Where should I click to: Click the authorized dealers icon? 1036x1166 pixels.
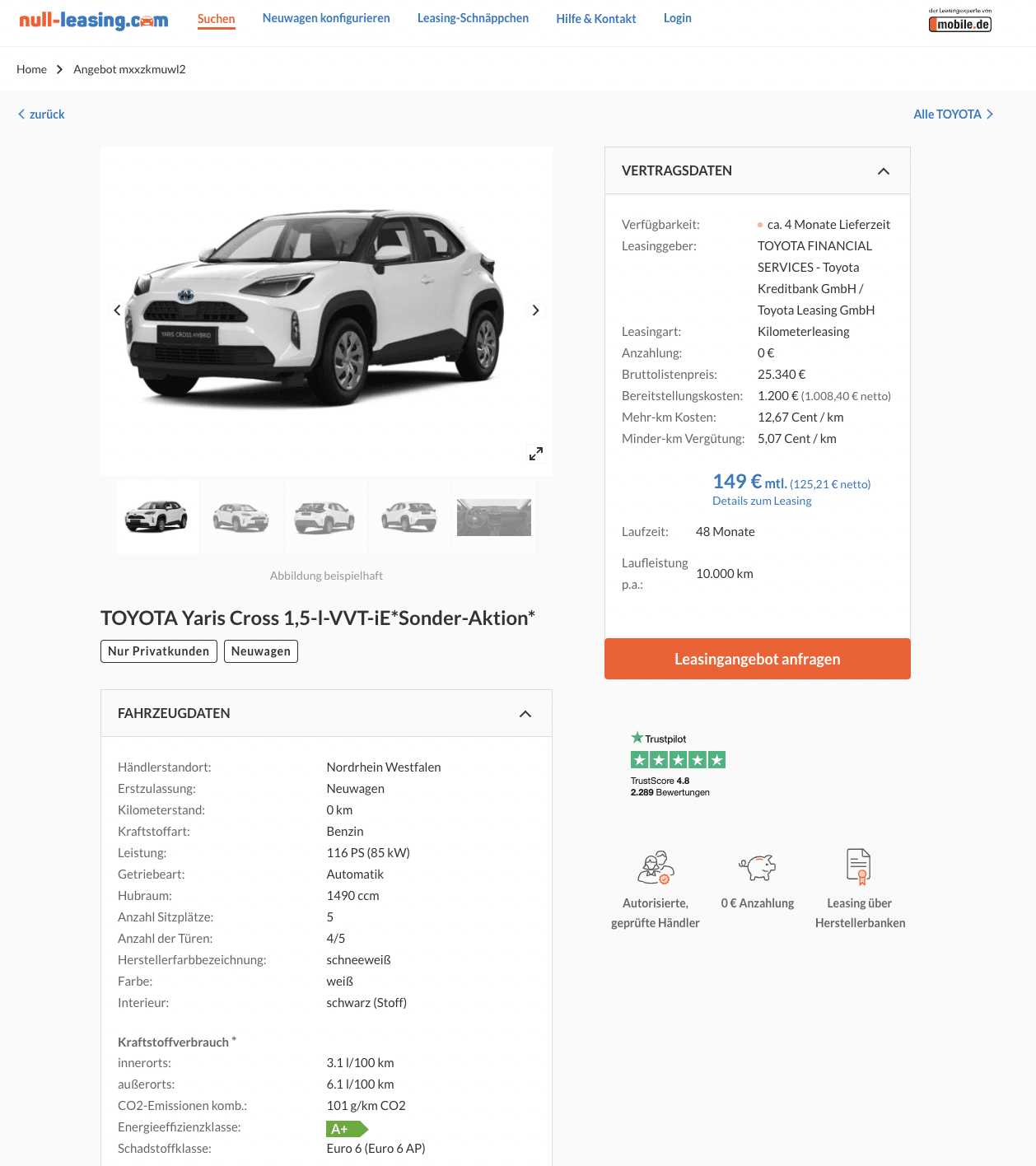tap(656, 867)
